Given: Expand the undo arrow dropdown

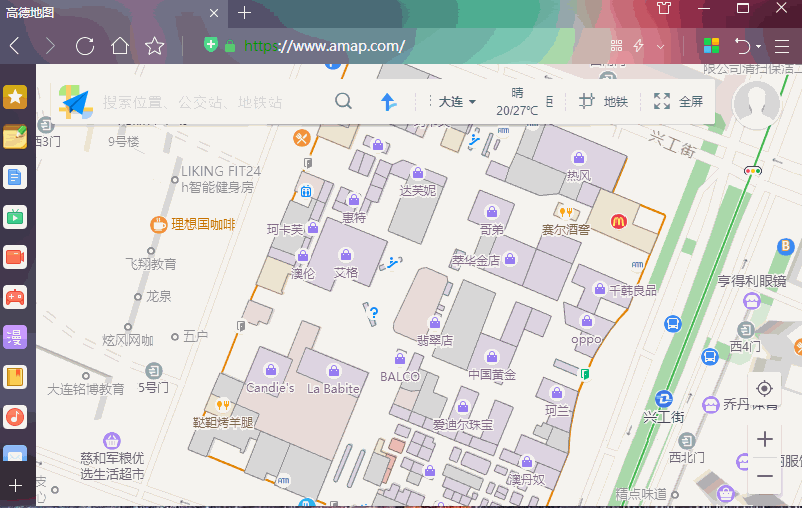Looking at the screenshot, I should 759,47.
